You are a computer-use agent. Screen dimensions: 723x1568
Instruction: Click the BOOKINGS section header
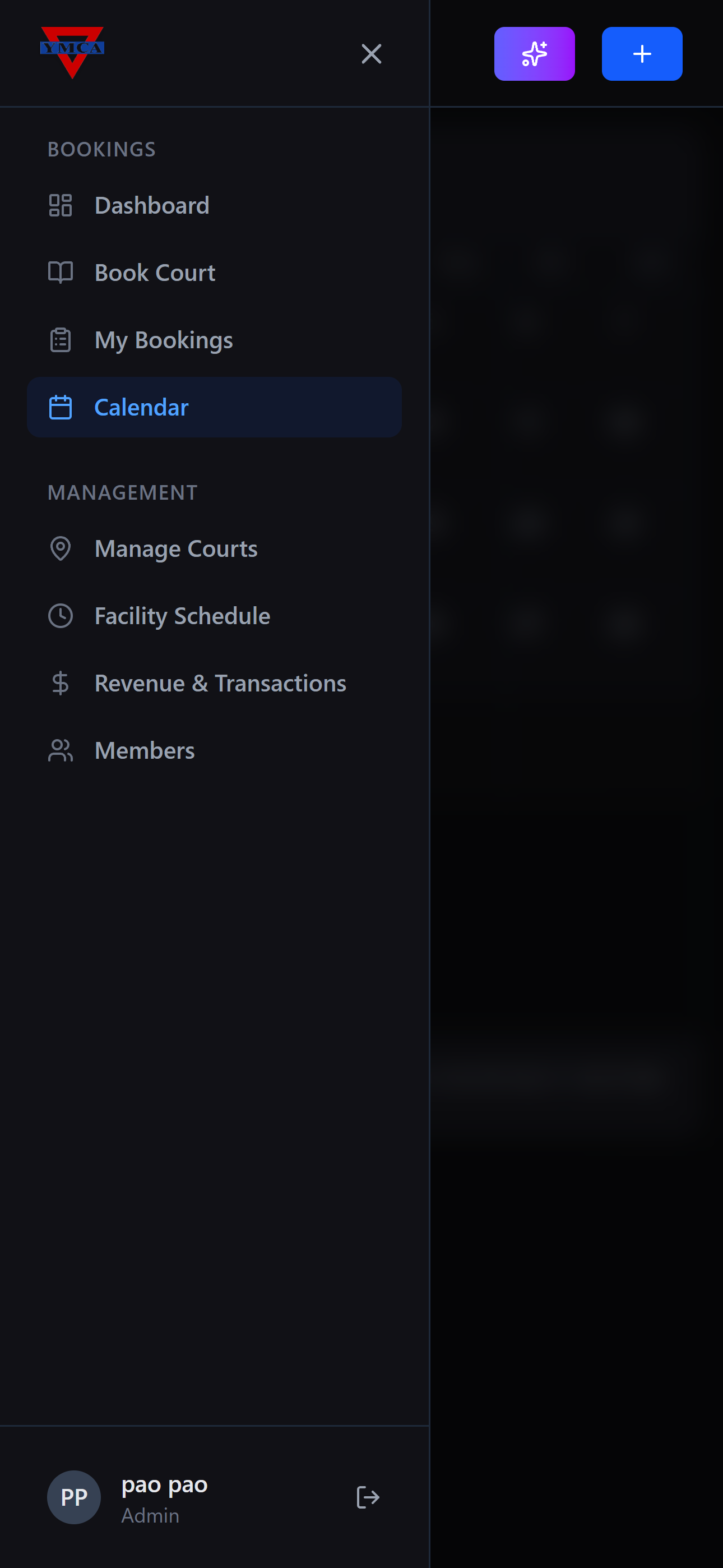[x=101, y=149]
